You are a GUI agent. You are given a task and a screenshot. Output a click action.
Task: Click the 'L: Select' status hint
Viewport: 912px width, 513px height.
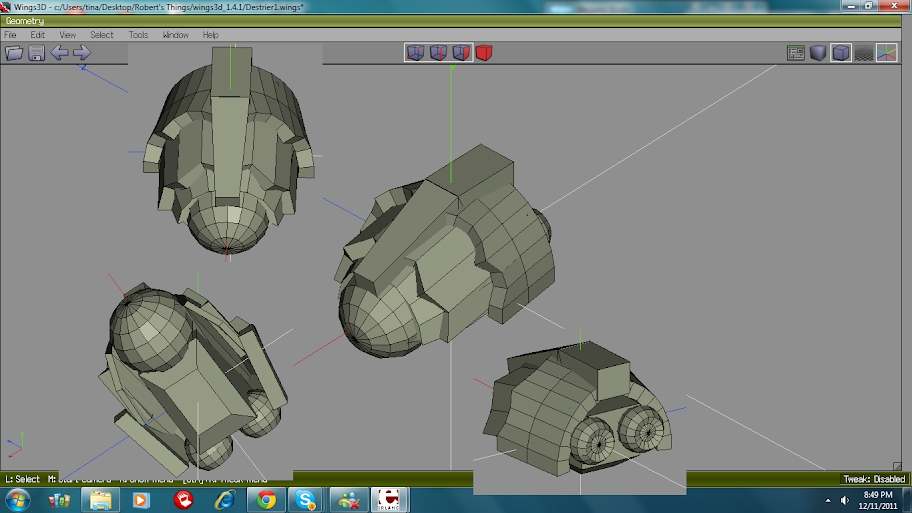click(x=22, y=479)
